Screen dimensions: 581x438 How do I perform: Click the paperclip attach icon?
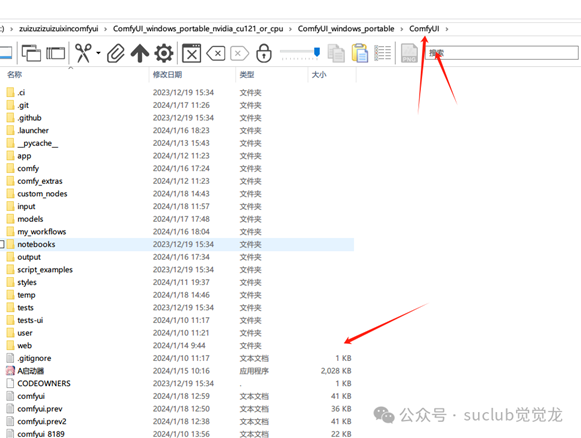click(x=116, y=53)
